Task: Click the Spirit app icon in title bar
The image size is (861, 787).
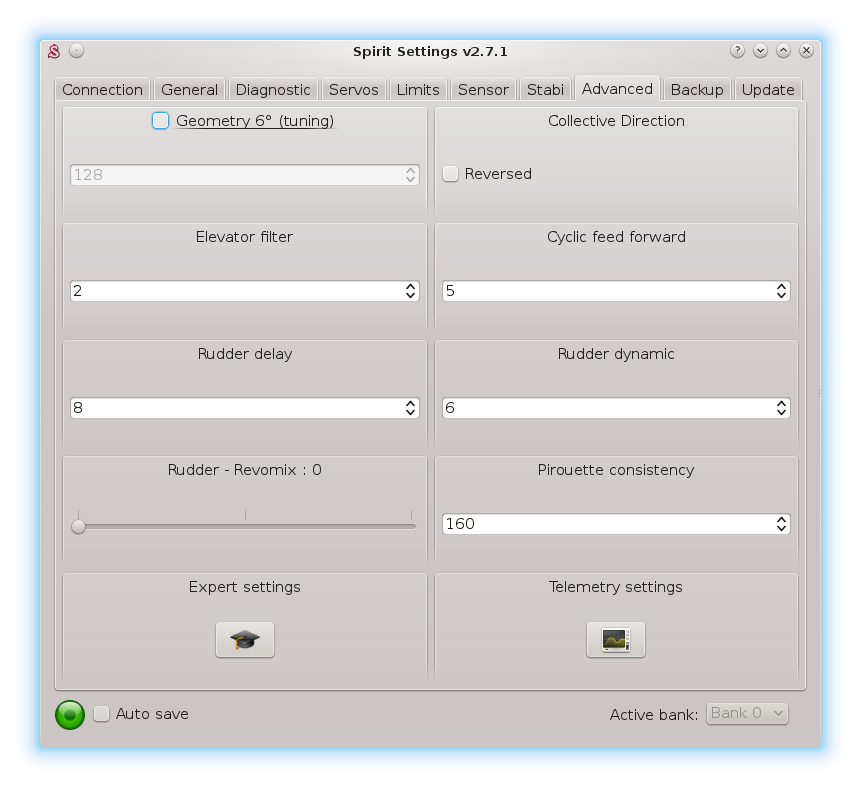Action: click(x=55, y=51)
